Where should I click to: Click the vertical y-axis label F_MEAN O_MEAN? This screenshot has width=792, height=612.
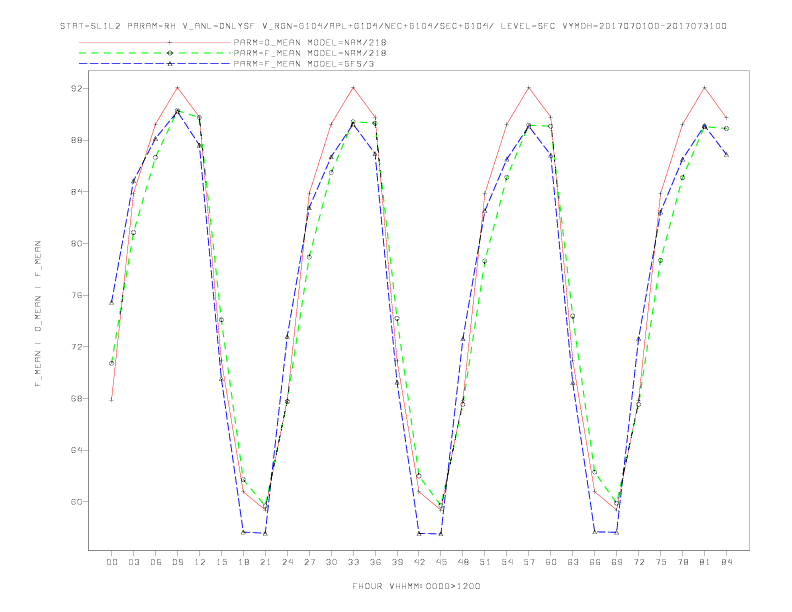click(38, 314)
